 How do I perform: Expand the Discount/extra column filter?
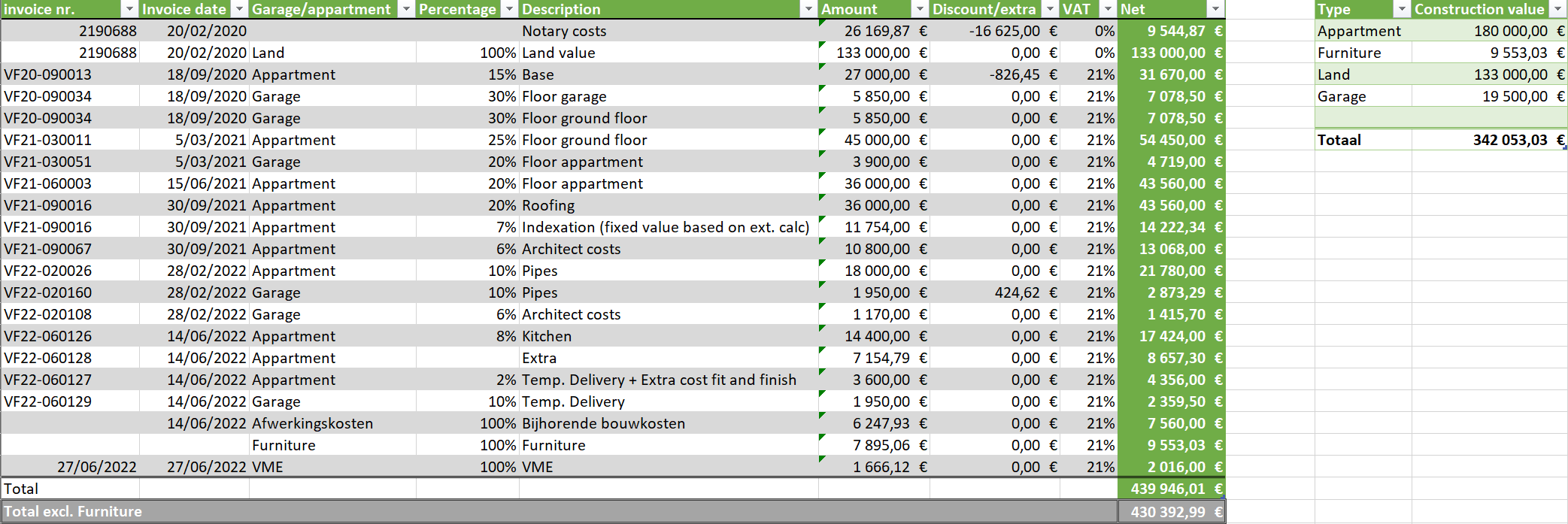click(x=1050, y=9)
